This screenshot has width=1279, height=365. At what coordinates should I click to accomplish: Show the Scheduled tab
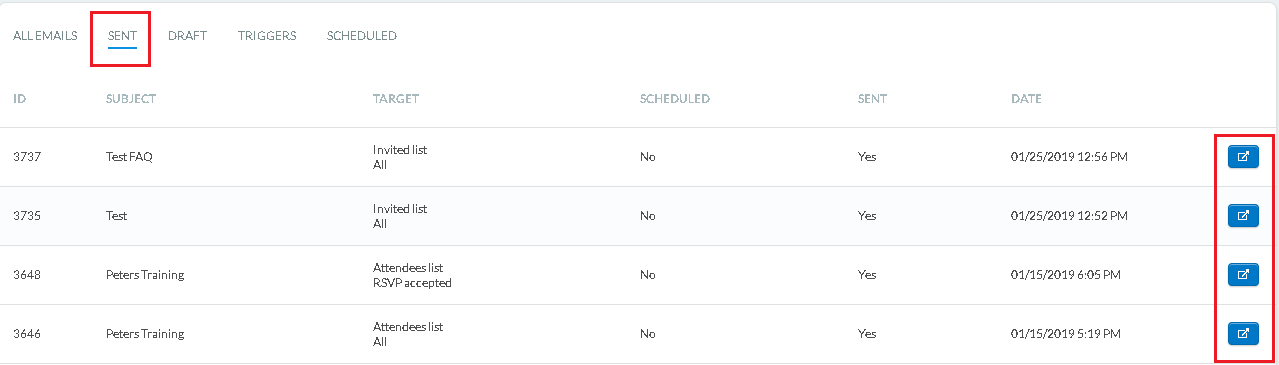(x=362, y=36)
